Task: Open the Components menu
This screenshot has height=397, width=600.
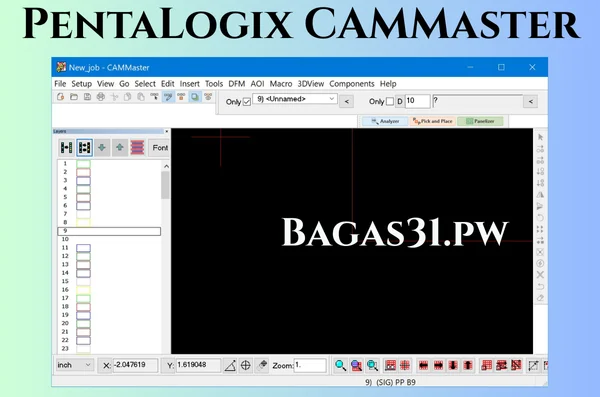Action: [x=352, y=84]
